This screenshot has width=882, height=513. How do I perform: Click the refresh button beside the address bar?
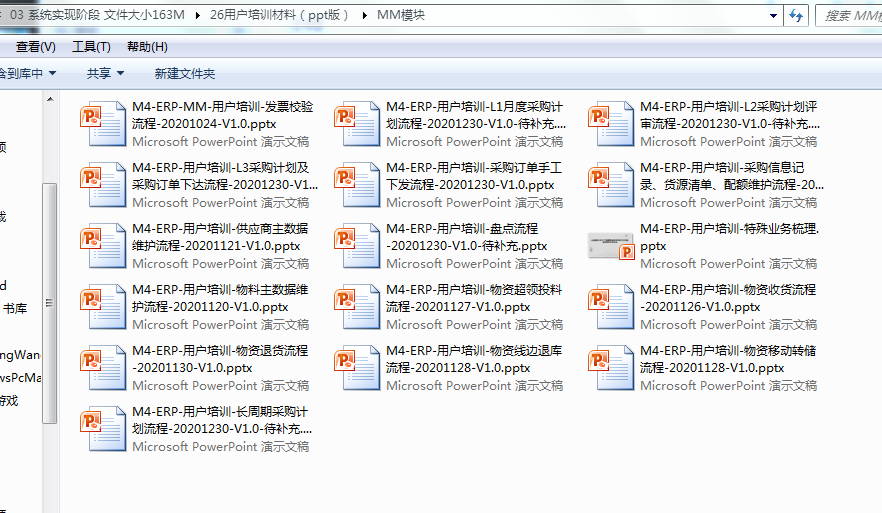point(797,16)
